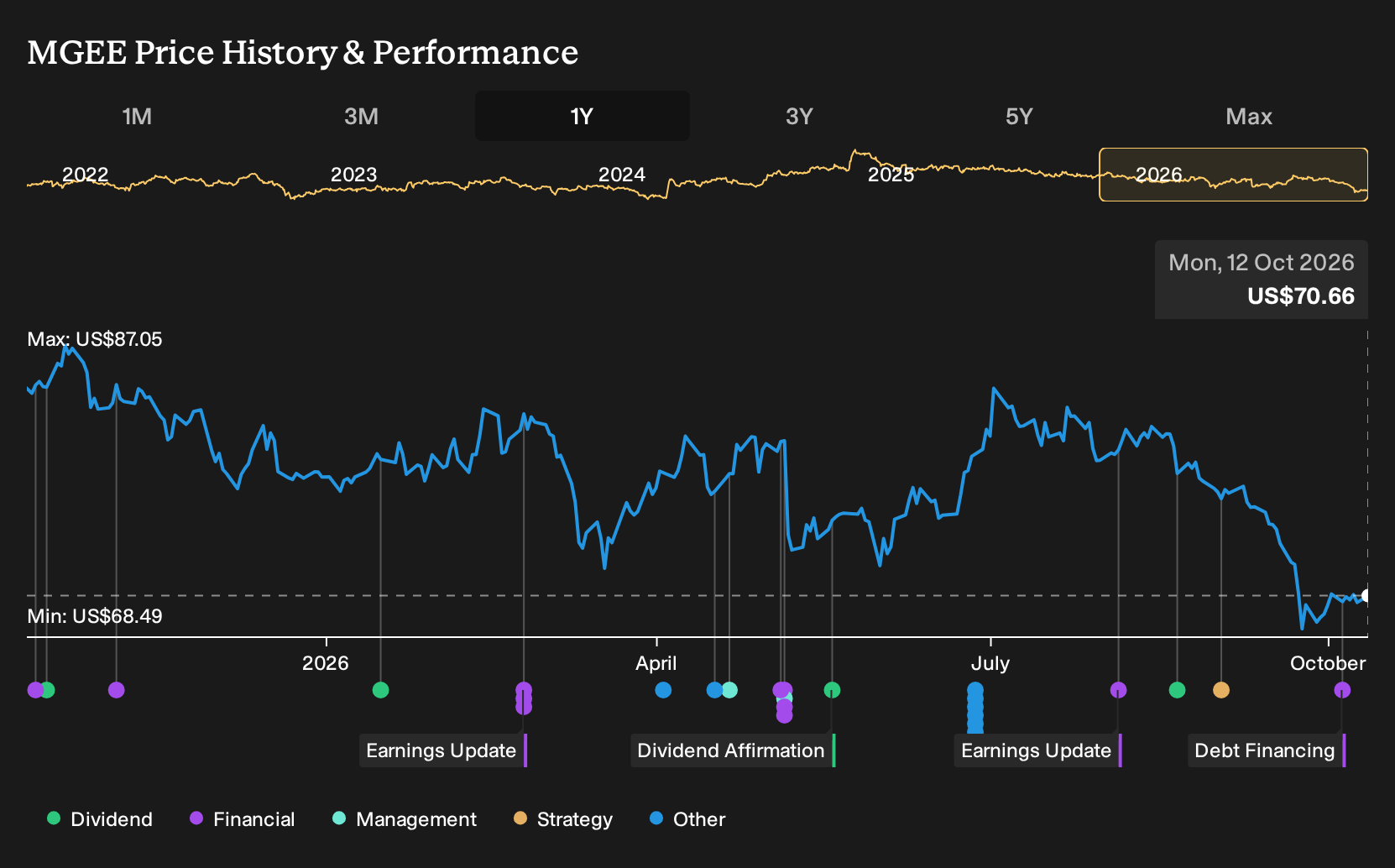Click green marker beside the leftmost purple dot
1395x868 pixels.
[x=49, y=690]
